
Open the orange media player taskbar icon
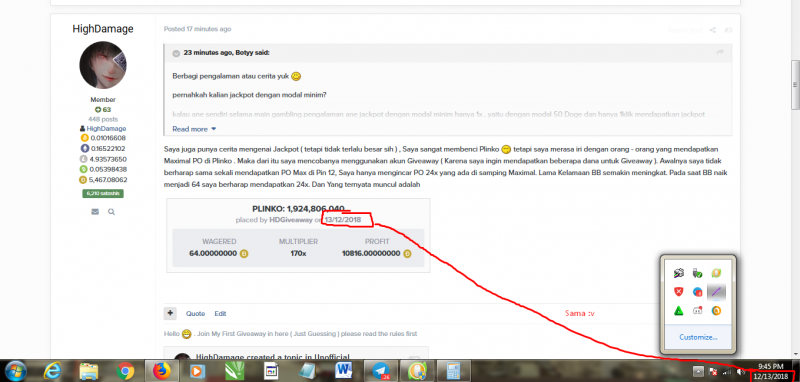point(197,371)
